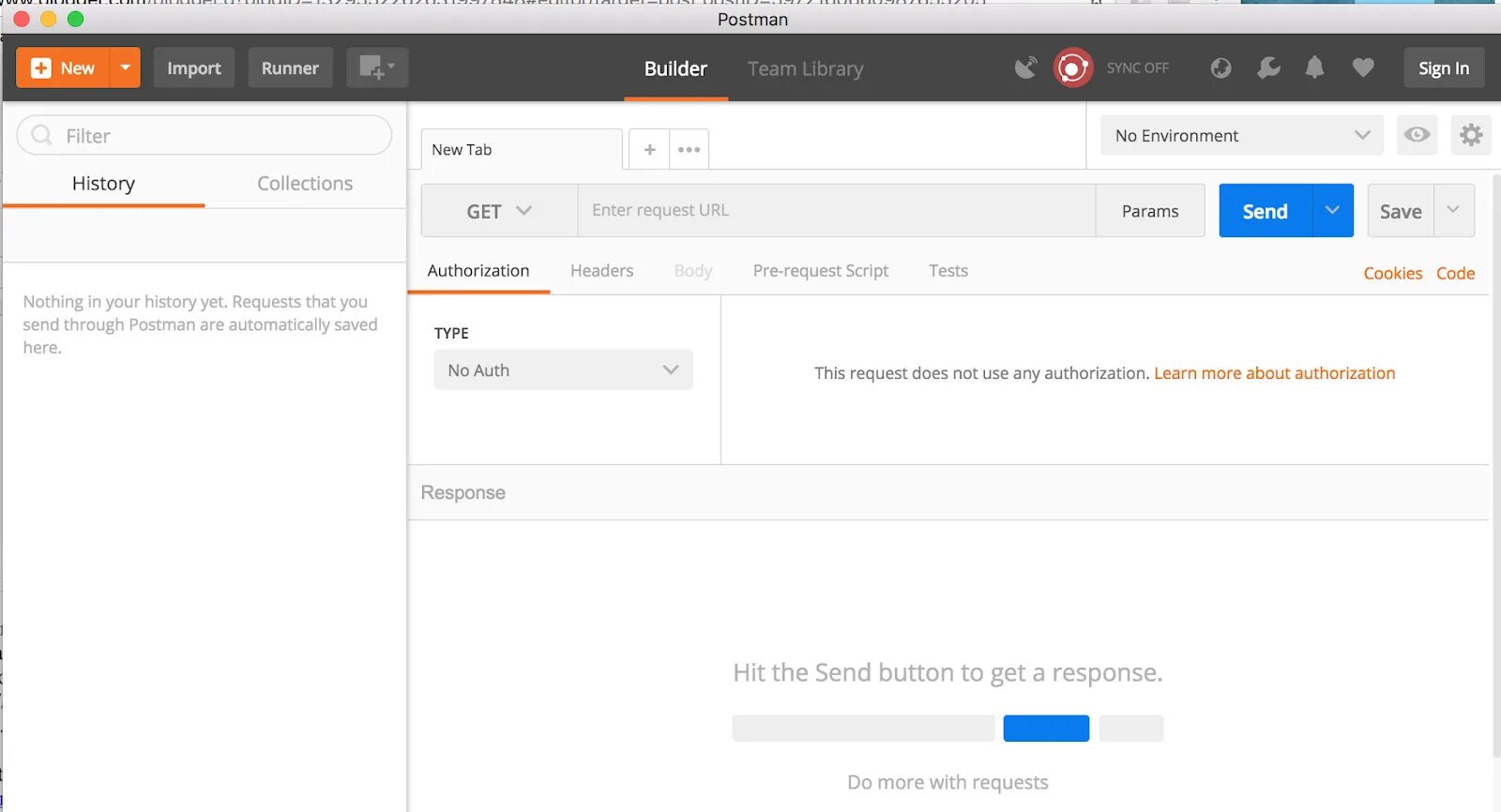This screenshot has width=1501, height=812.
Task: Select the New Tab request tab
Action: [x=522, y=149]
